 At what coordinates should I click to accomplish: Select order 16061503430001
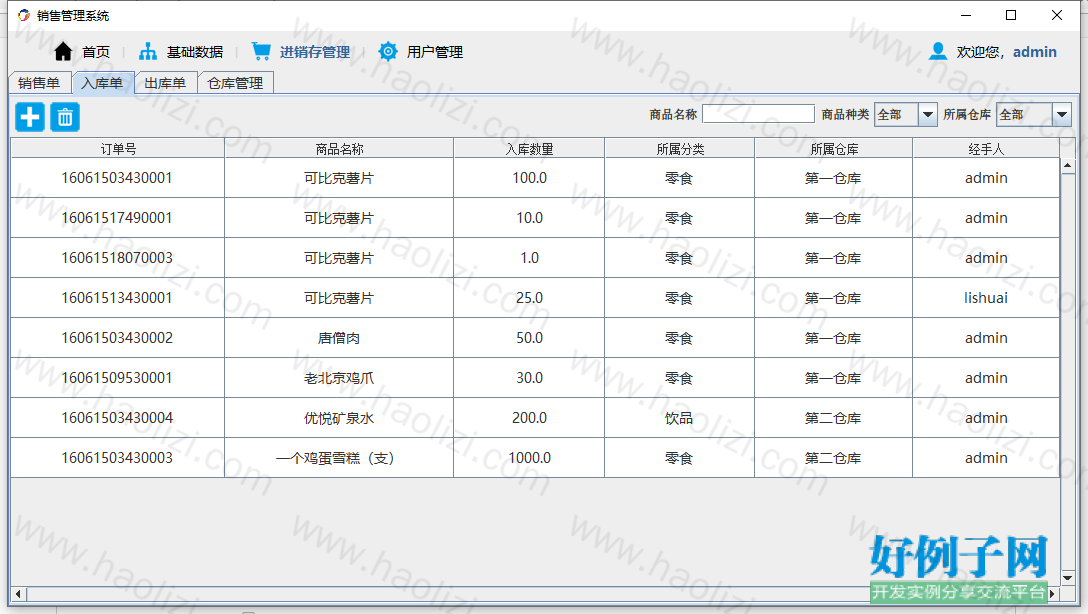(x=117, y=178)
